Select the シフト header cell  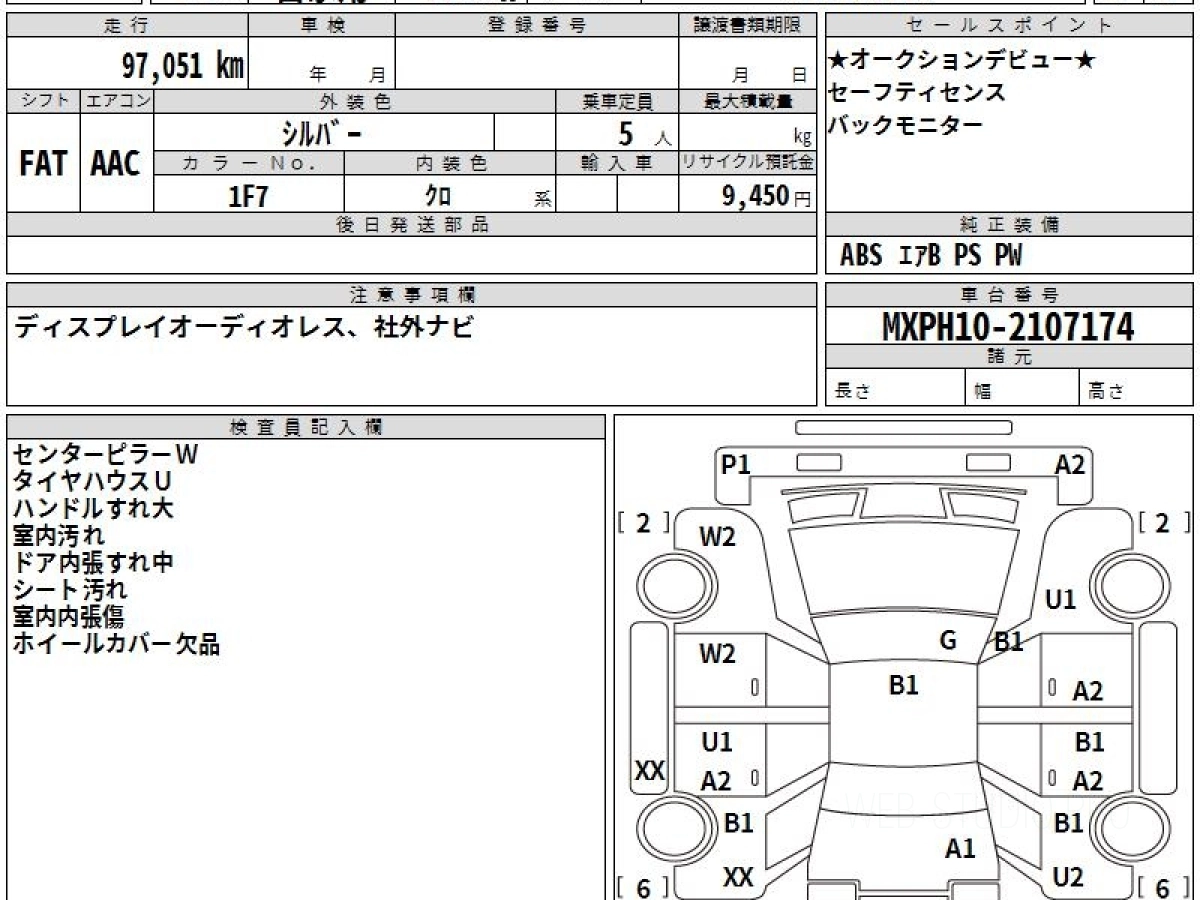point(44,101)
